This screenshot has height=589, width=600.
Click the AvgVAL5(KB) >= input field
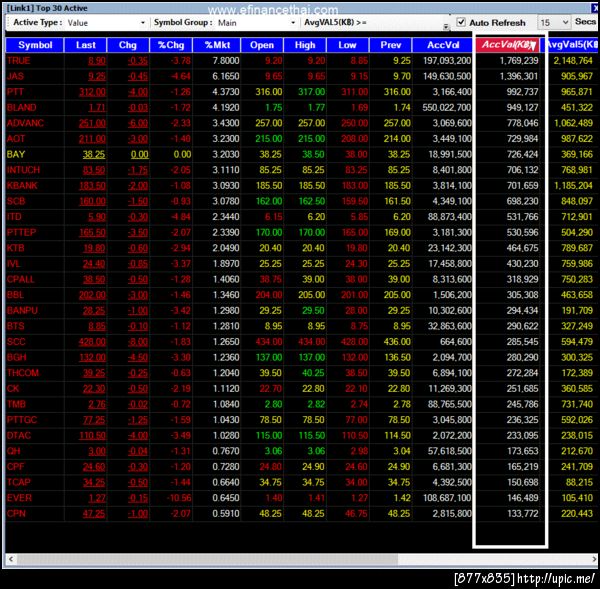coord(406,23)
